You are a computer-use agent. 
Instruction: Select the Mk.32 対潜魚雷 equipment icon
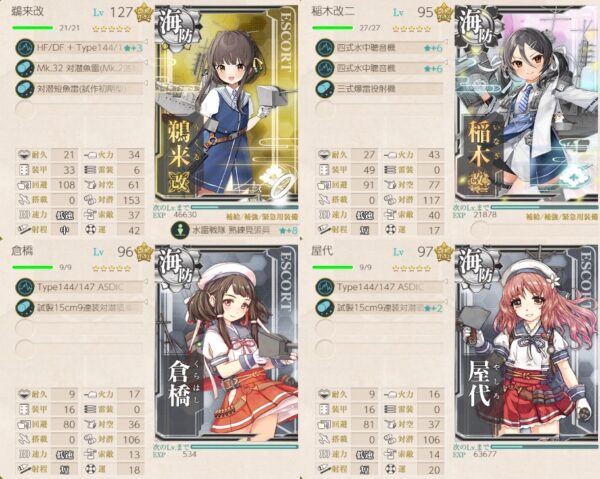[25, 68]
